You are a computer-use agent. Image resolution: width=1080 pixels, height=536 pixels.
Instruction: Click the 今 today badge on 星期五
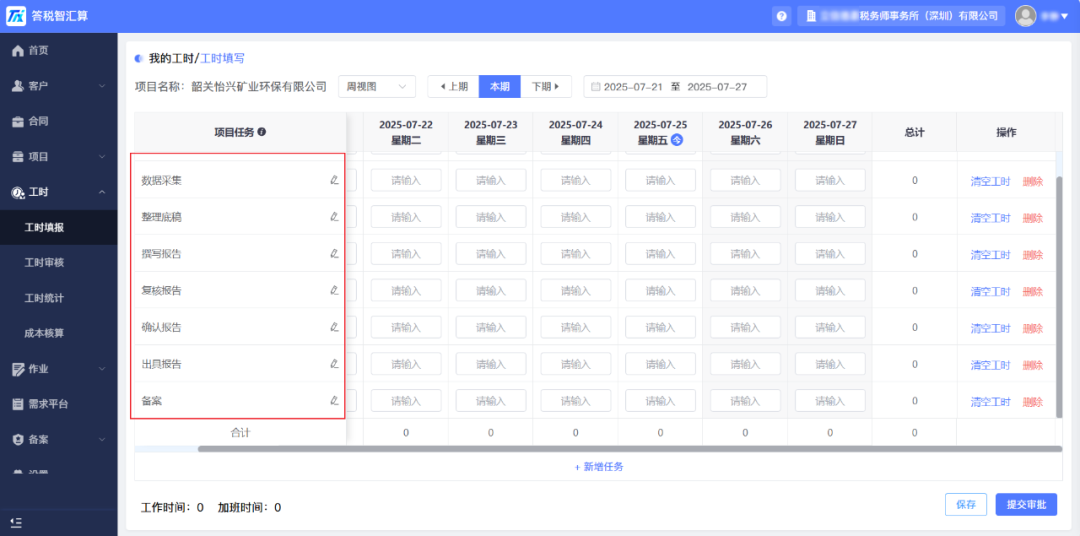click(677, 140)
